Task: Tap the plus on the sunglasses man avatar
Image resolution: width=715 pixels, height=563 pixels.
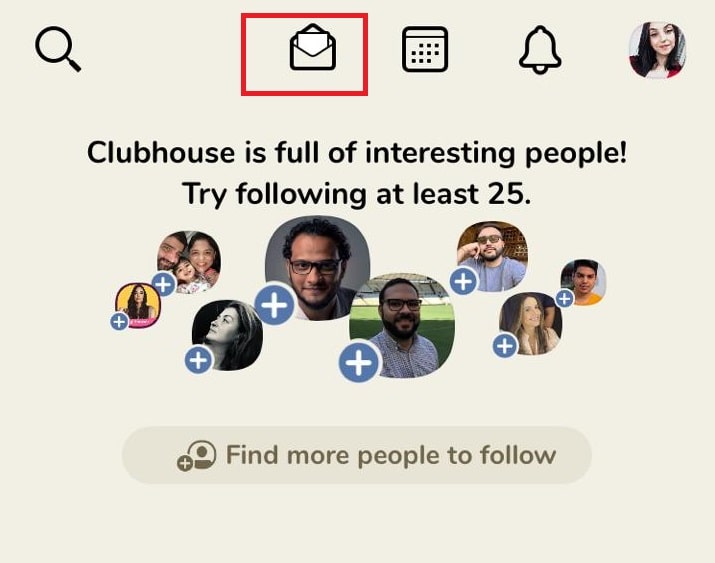Action: click(463, 282)
